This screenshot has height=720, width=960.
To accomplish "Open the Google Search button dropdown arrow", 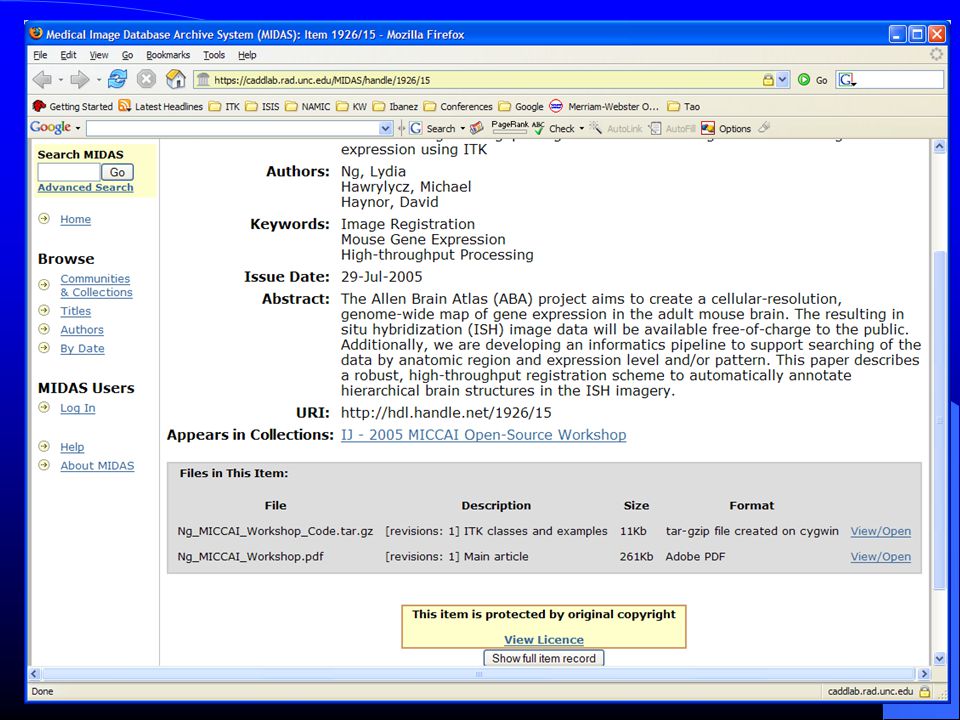I will (x=462, y=129).
